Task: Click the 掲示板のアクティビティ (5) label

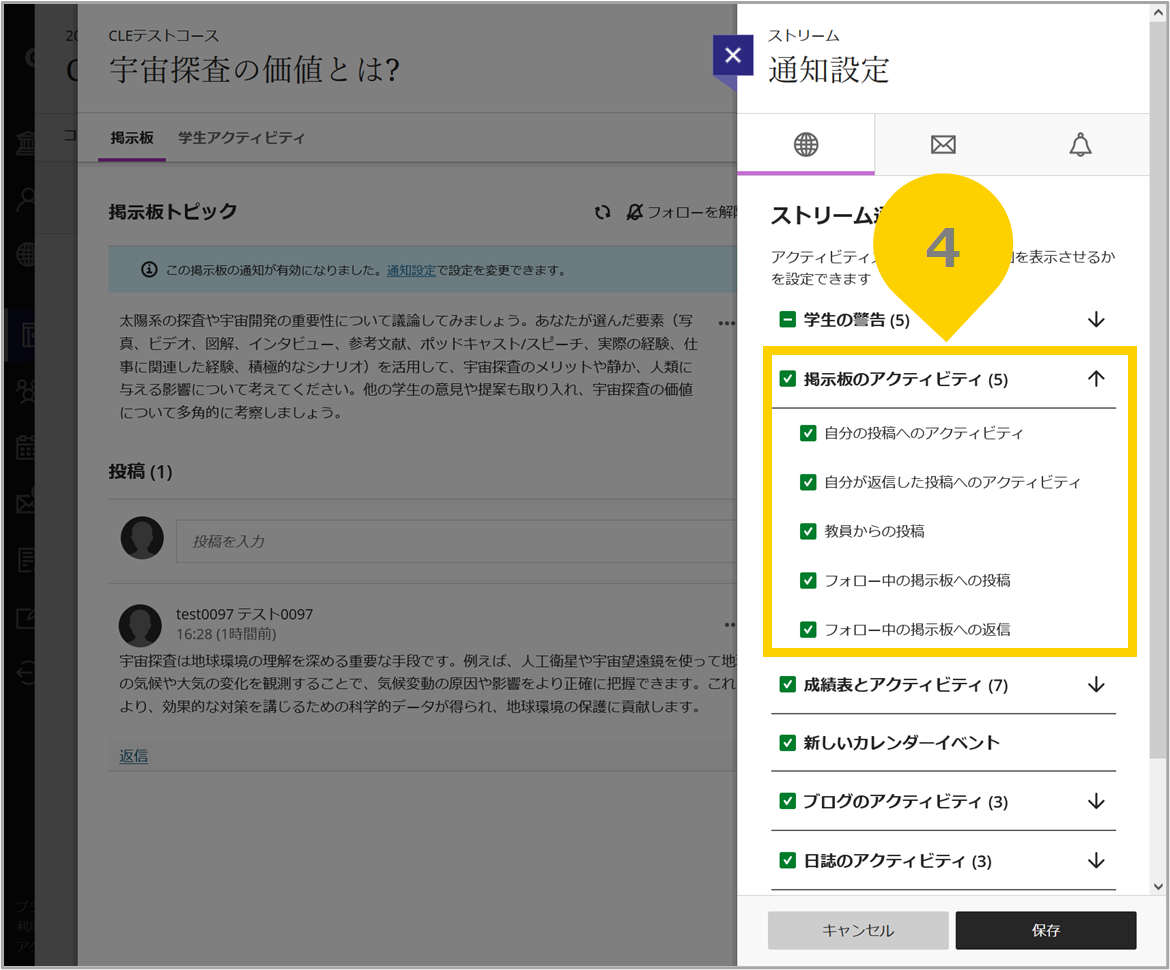Action: (x=905, y=380)
